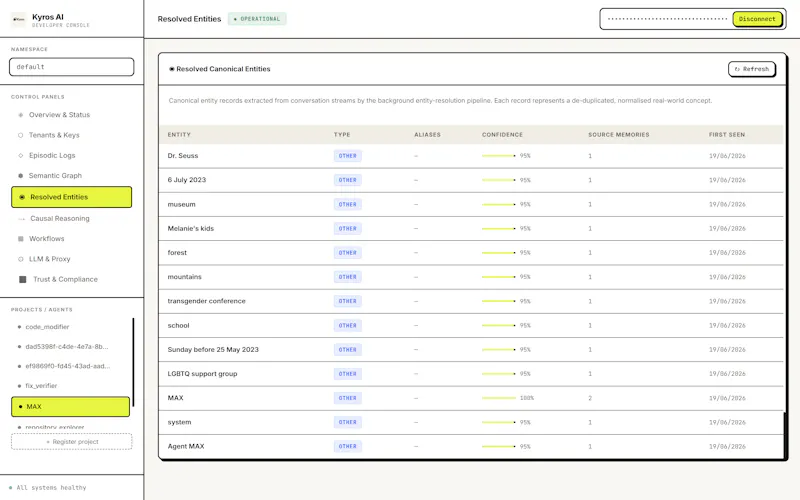Screen dimensions: 800x500
Task: Click the masked API key field
Action: [x=667, y=19]
